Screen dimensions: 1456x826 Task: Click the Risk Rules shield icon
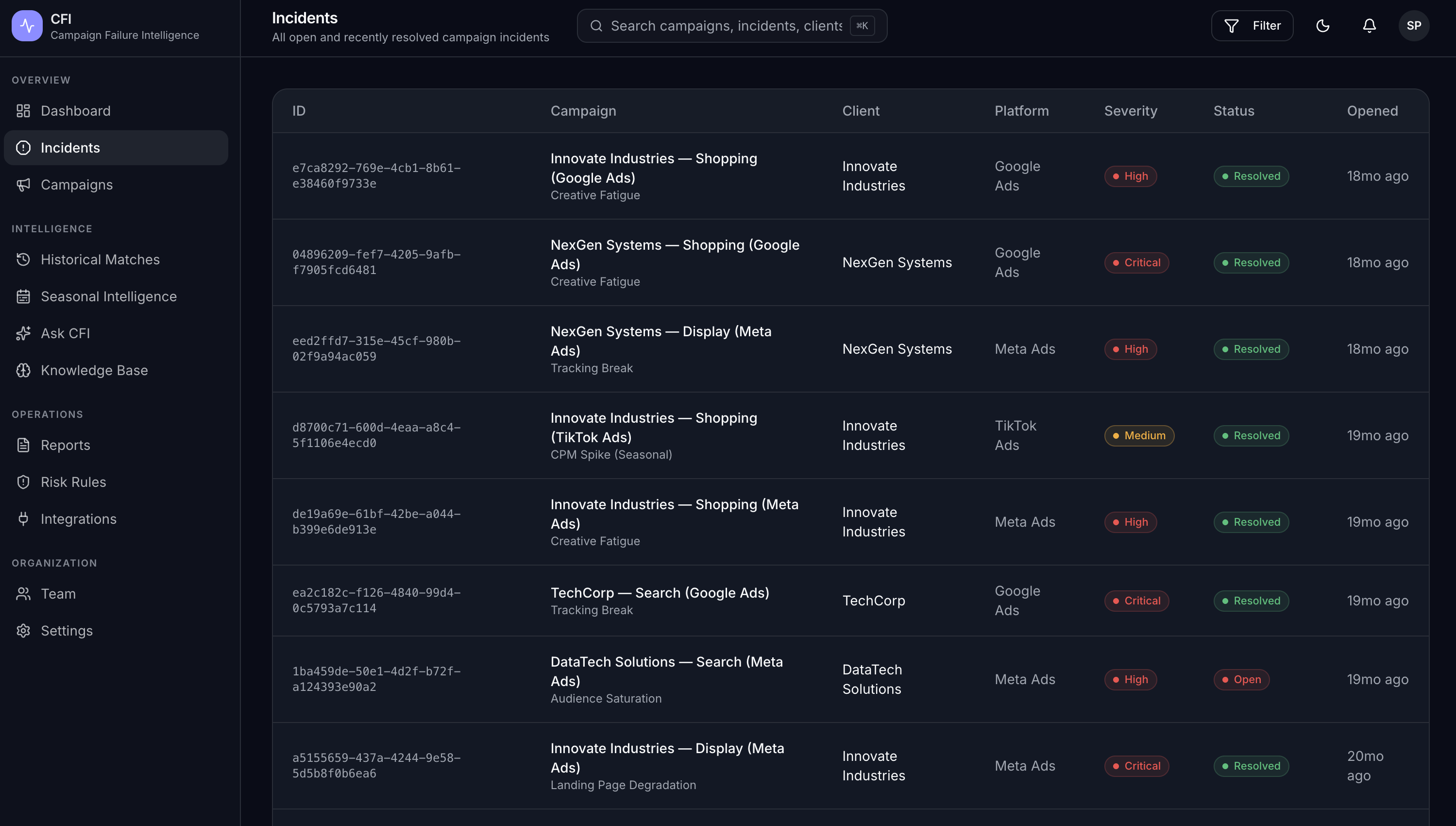(x=23, y=482)
